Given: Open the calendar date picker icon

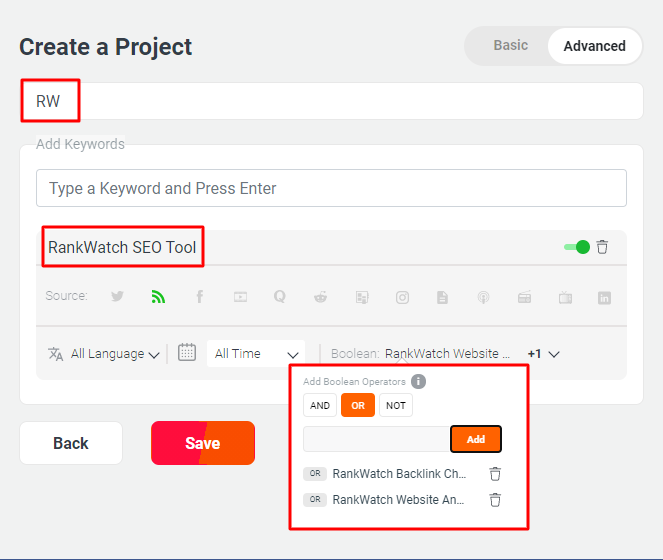Looking at the screenshot, I should tap(186, 352).
